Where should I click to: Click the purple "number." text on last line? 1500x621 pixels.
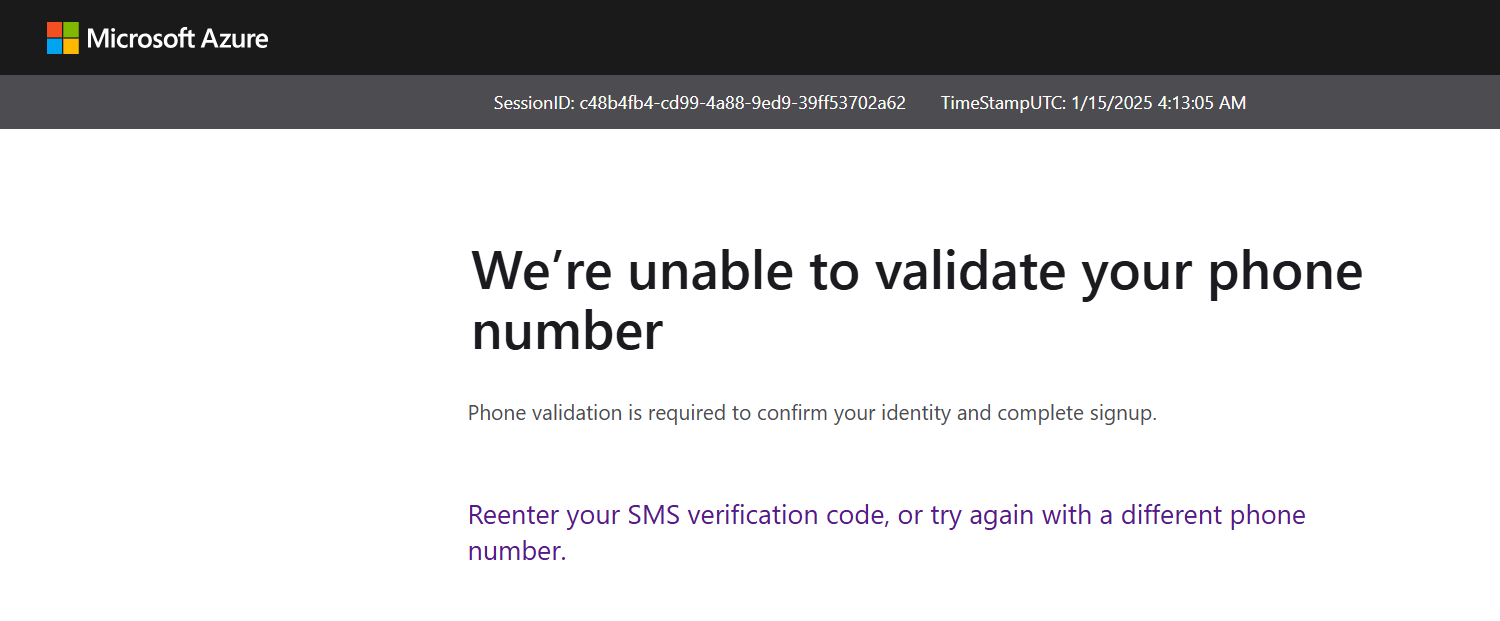pos(517,551)
